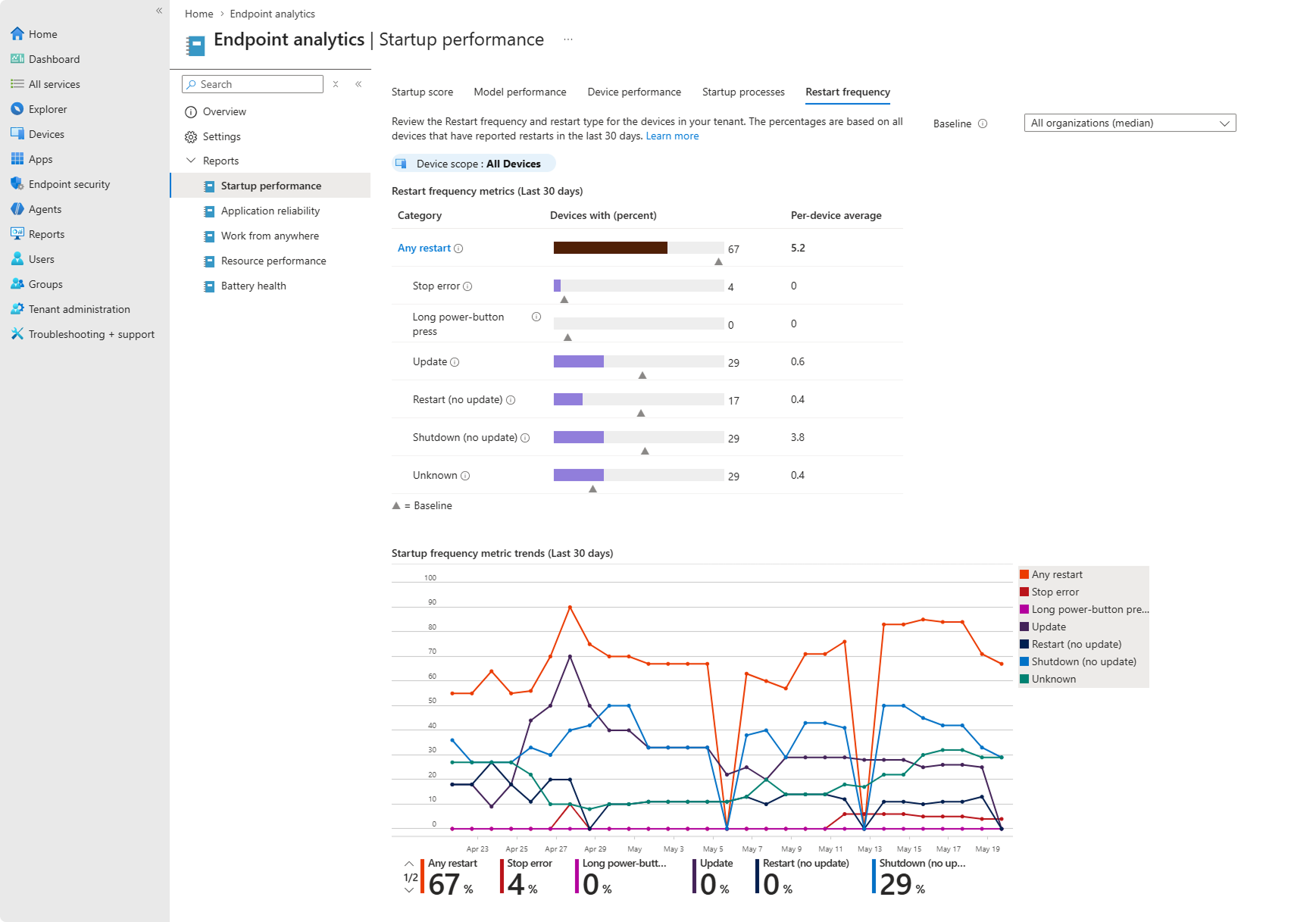
Task: Open Troubleshooting + support icon
Action: (17, 334)
